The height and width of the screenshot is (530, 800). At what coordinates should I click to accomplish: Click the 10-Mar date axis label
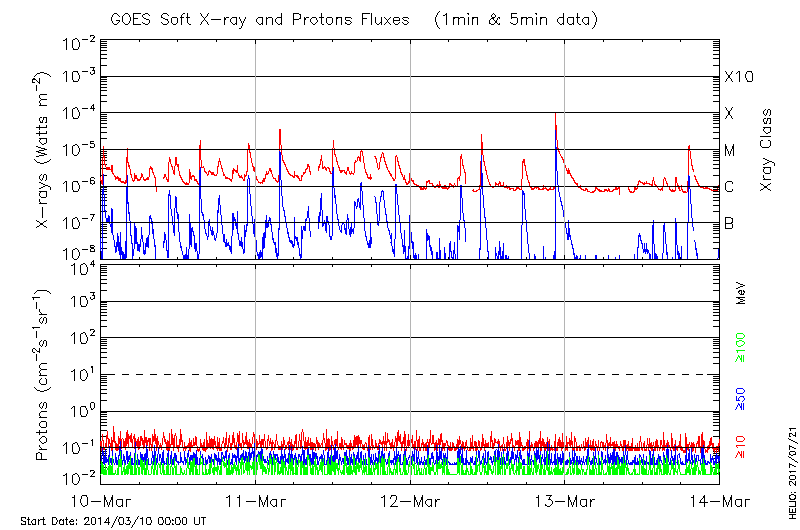(101, 499)
